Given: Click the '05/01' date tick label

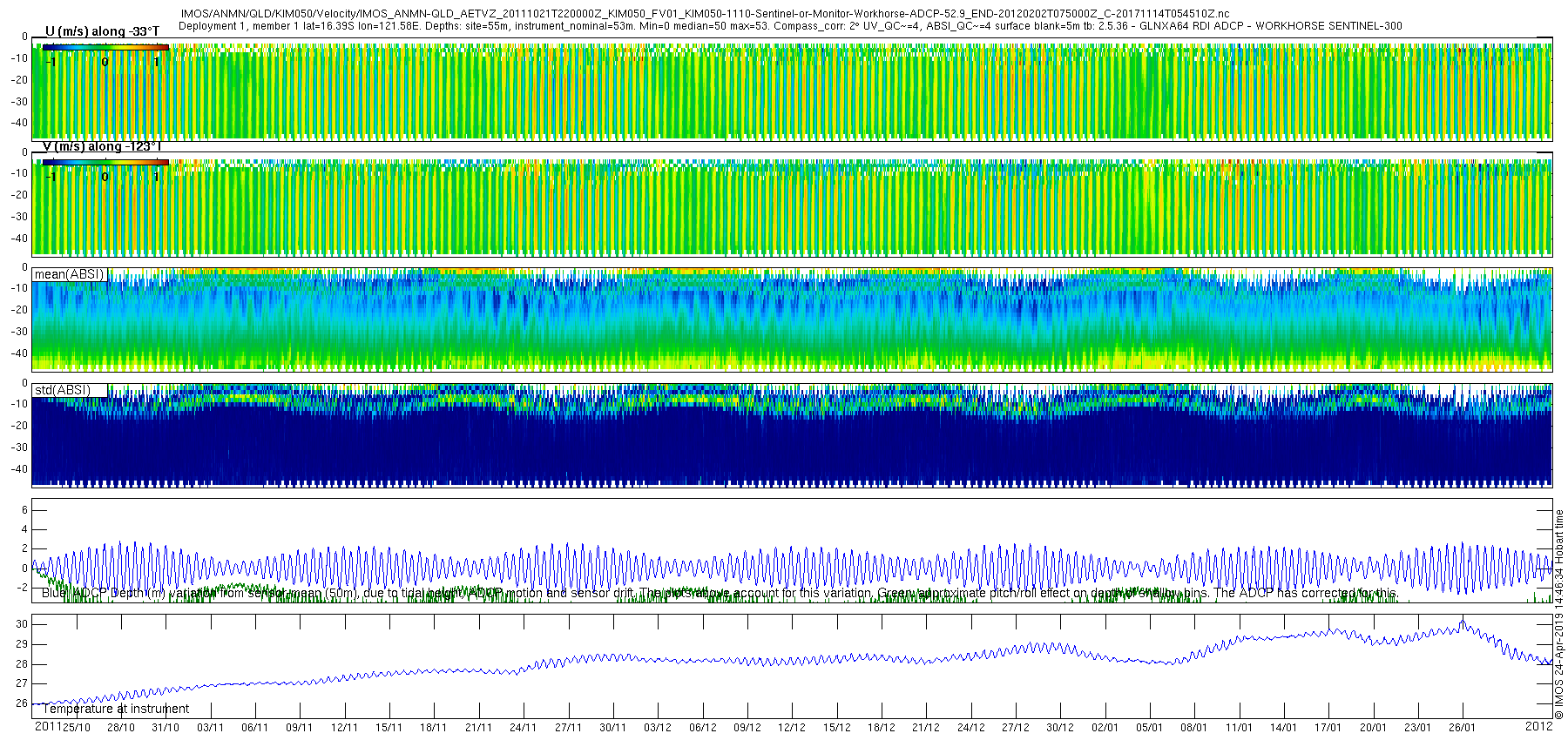Looking at the screenshot, I should click(x=1149, y=728).
